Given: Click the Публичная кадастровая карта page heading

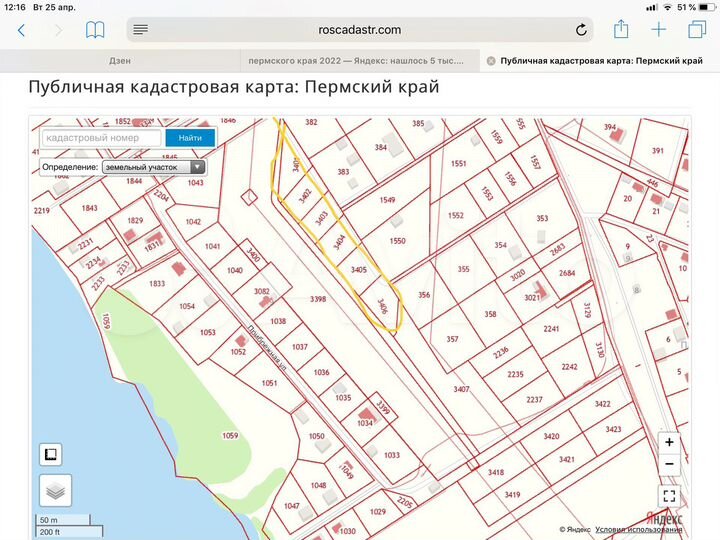Looking at the screenshot, I should click(234, 86).
